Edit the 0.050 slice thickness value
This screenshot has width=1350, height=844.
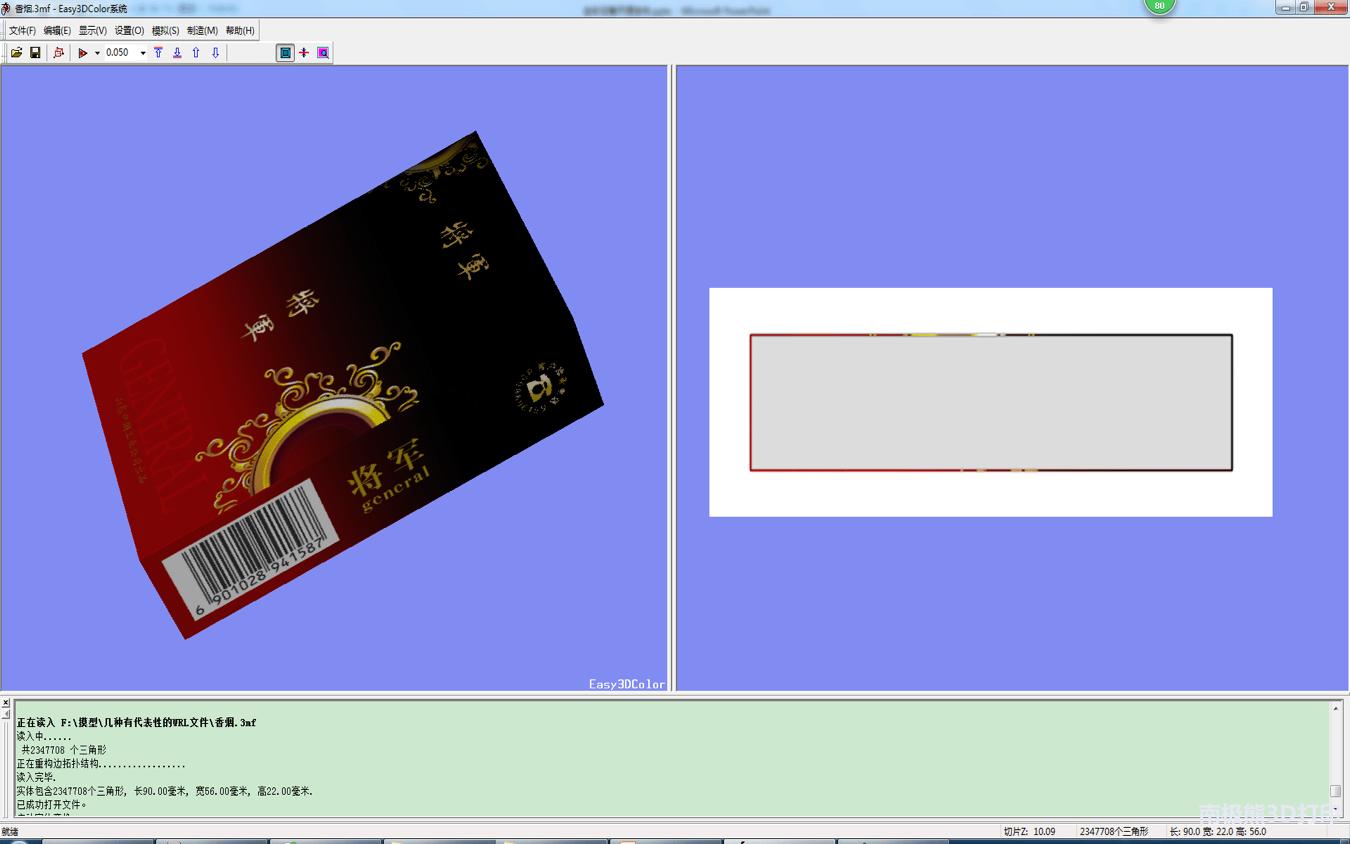point(117,53)
